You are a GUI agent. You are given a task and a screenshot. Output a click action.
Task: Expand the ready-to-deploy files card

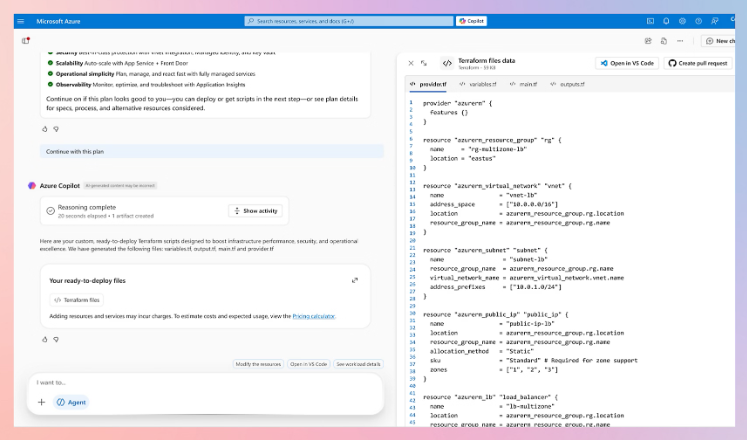pos(354,280)
